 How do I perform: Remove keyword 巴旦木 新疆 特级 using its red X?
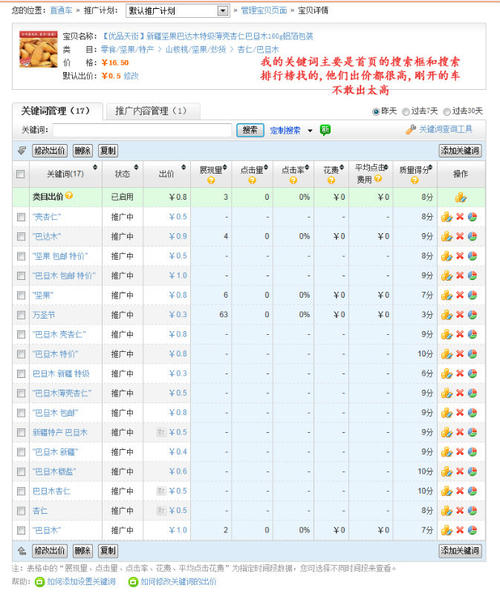(460, 373)
